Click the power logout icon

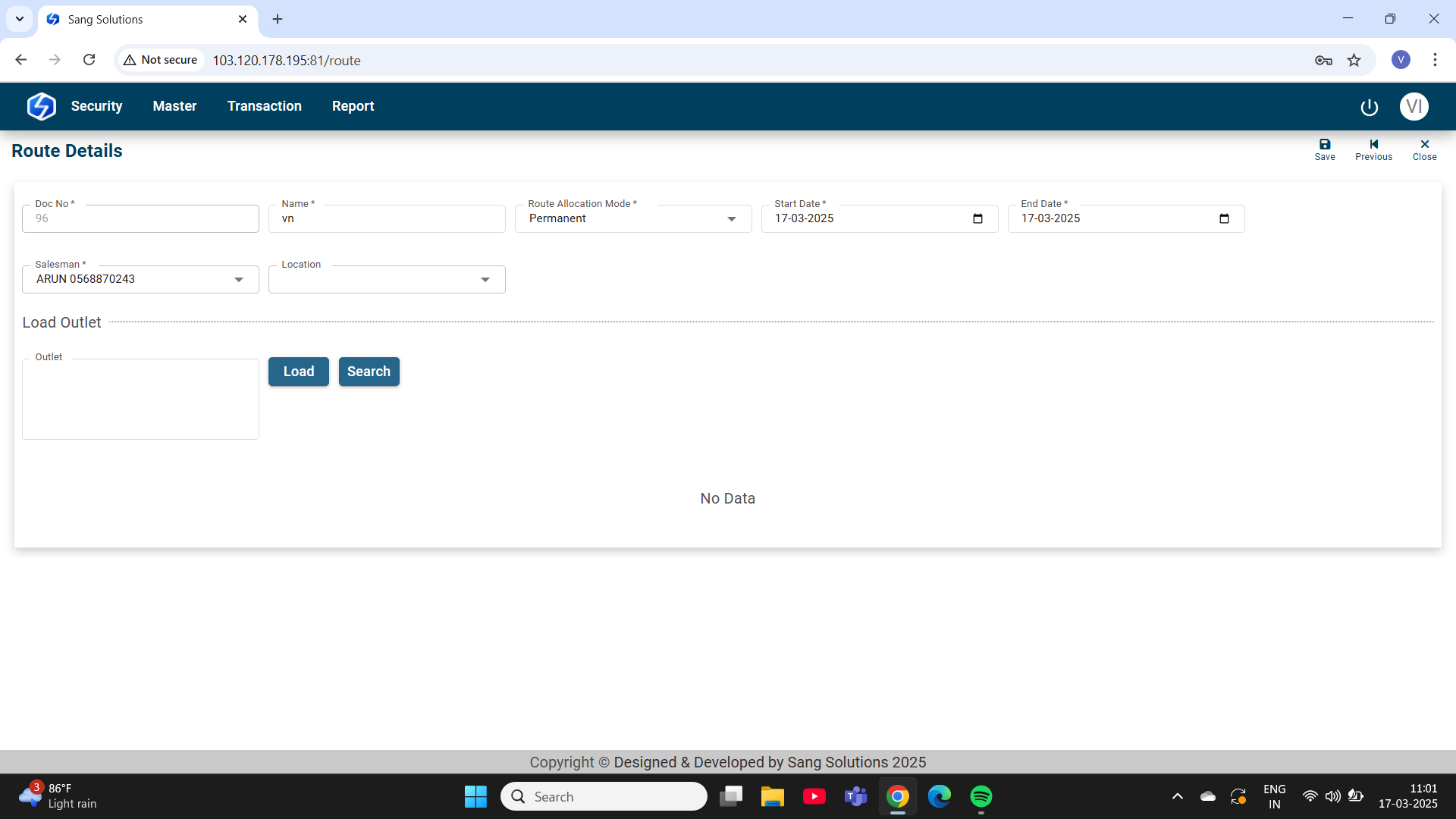click(x=1369, y=107)
